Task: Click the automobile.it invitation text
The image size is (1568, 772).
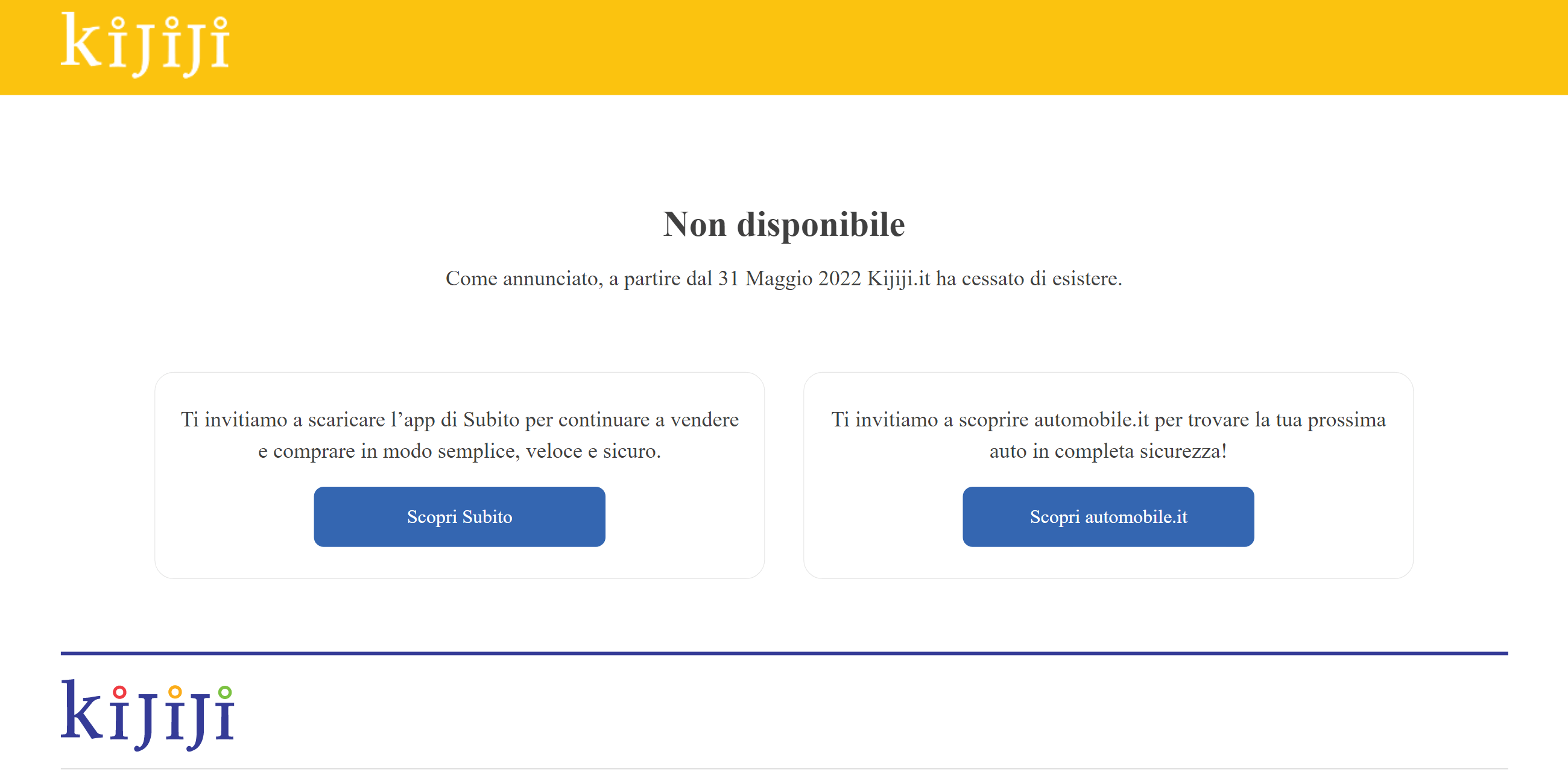Action: pos(1108,435)
